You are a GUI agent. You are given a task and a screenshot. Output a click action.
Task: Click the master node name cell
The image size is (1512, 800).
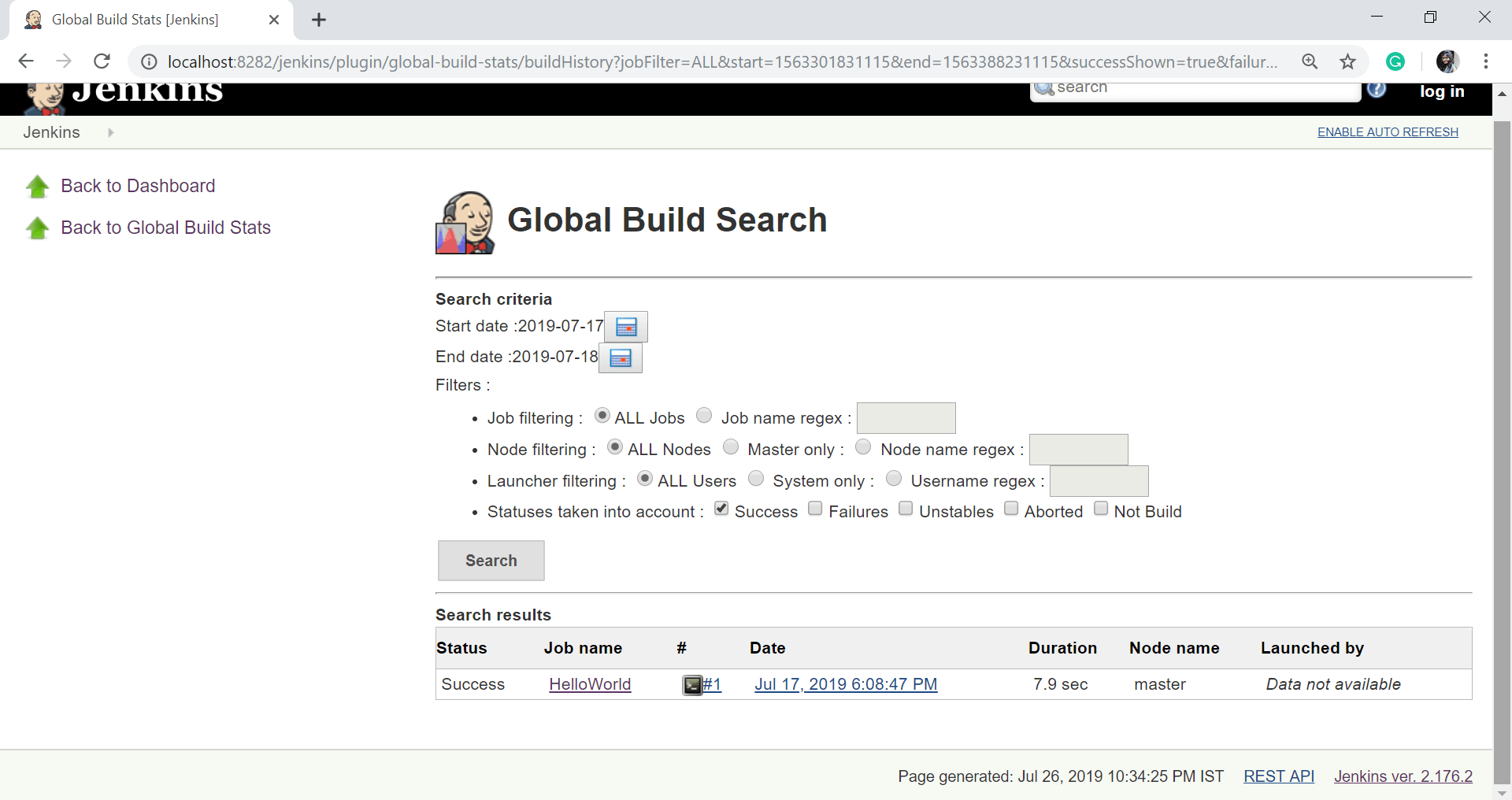(1160, 684)
